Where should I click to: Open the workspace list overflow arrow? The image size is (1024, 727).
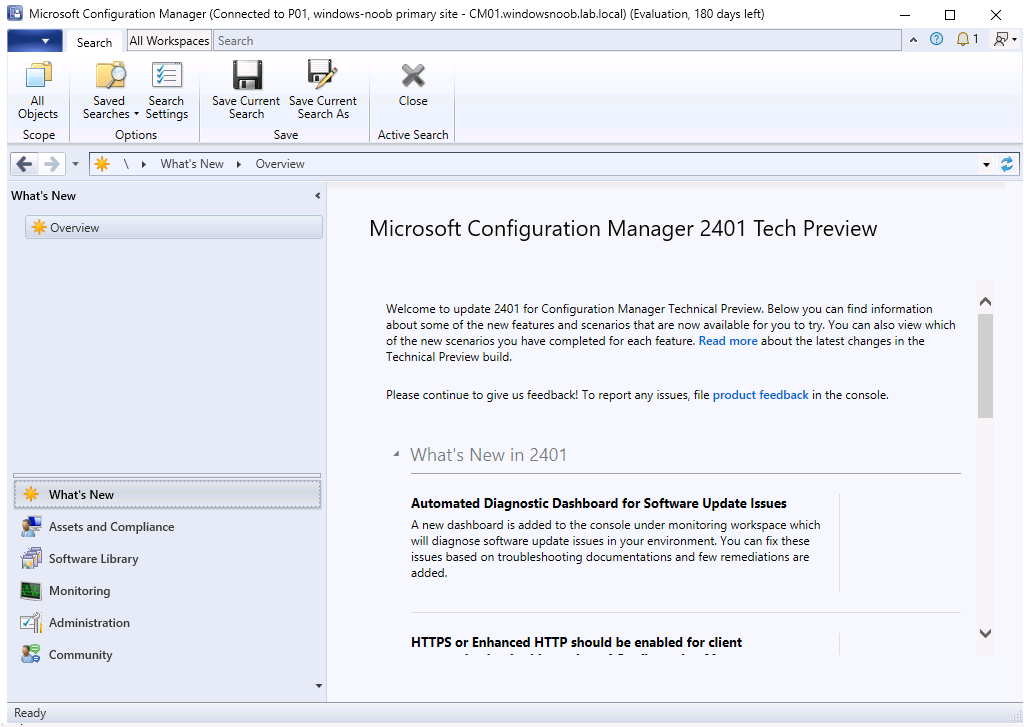pos(319,686)
